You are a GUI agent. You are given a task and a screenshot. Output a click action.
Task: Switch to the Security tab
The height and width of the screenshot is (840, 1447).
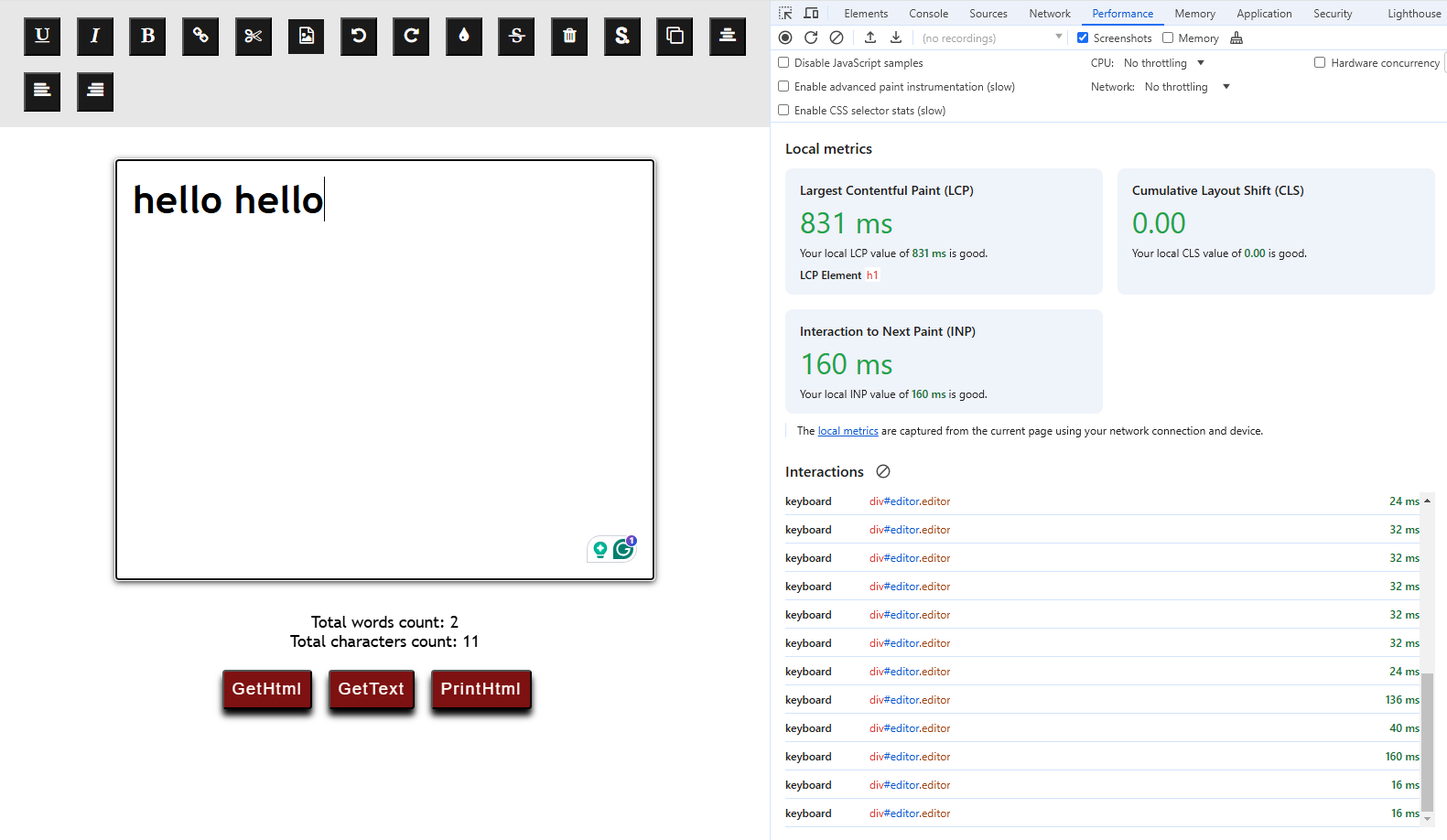pyautogui.click(x=1333, y=13)
